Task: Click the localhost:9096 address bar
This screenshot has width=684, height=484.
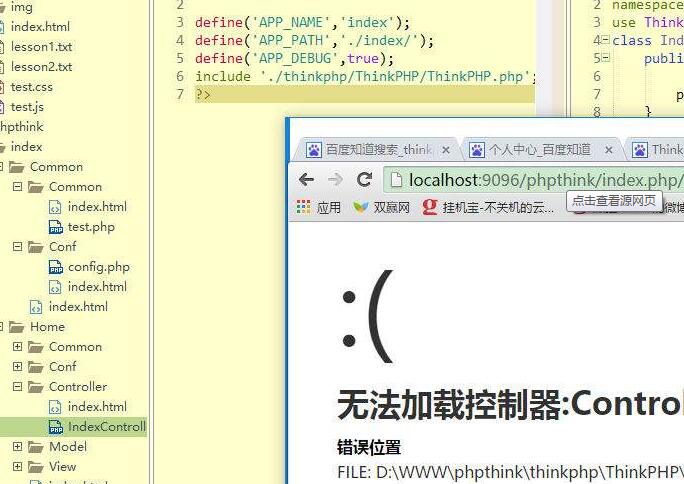Action: (534, 180)
